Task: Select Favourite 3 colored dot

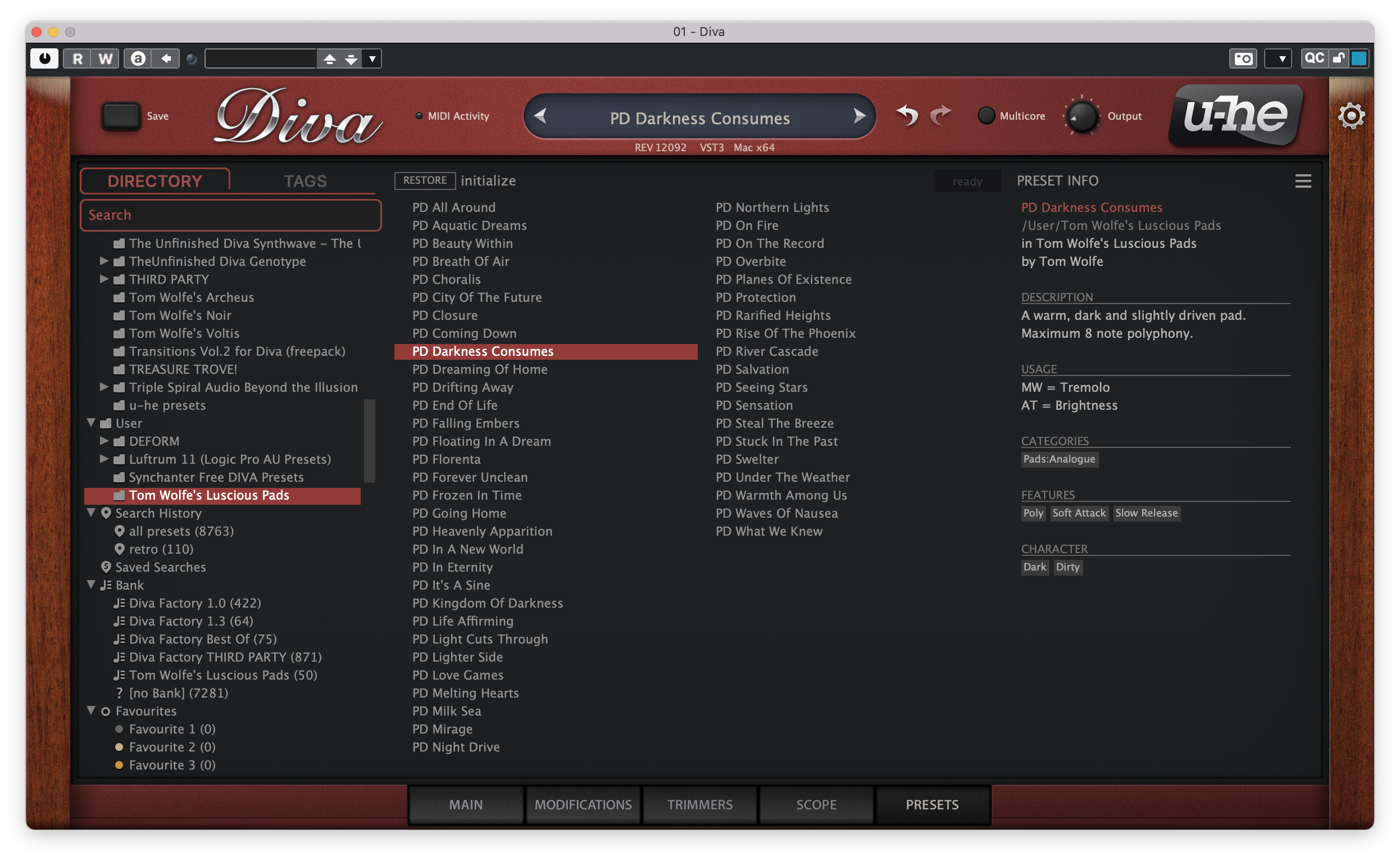Action: 119,765
